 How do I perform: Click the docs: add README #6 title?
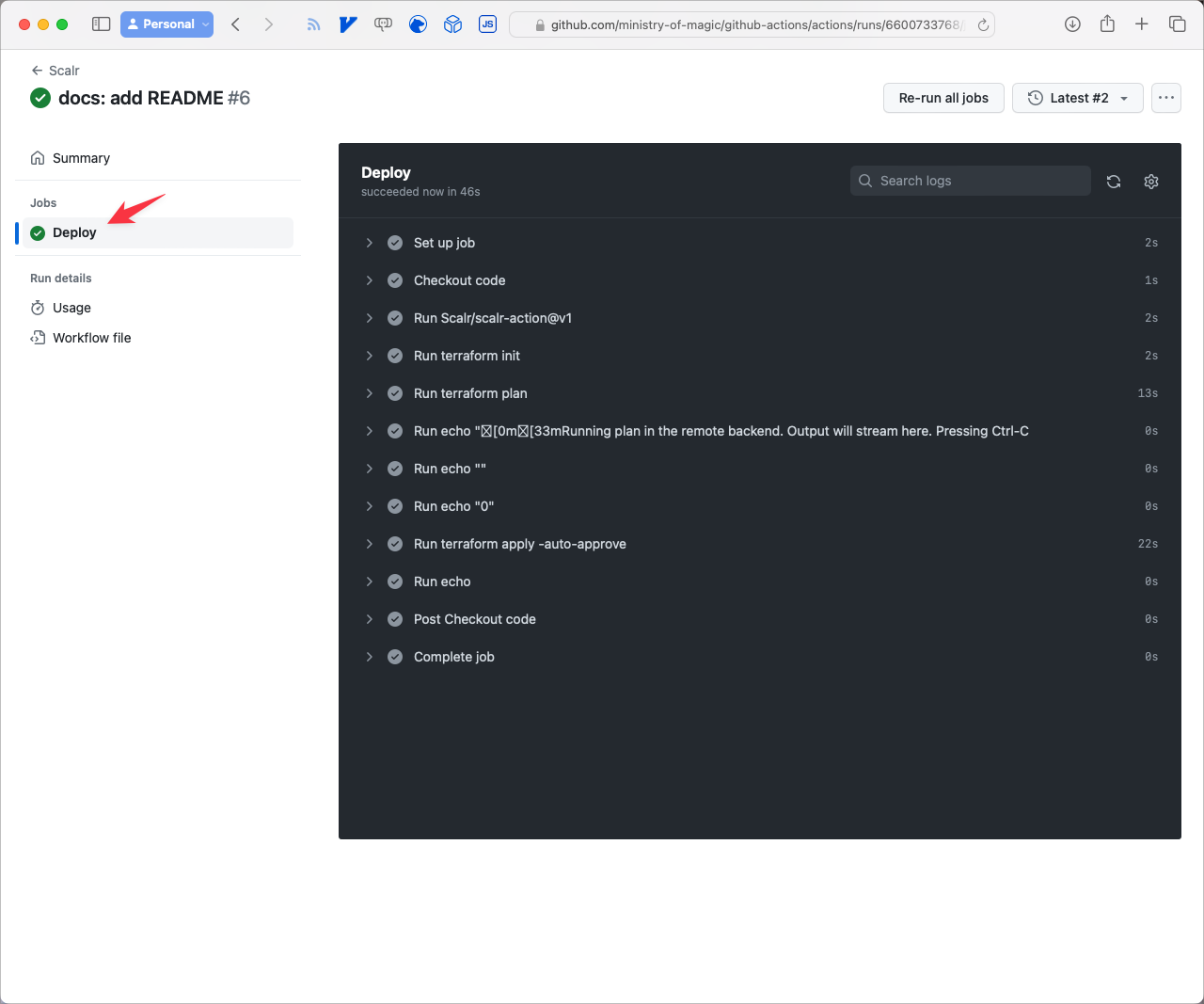pos(154,98)
